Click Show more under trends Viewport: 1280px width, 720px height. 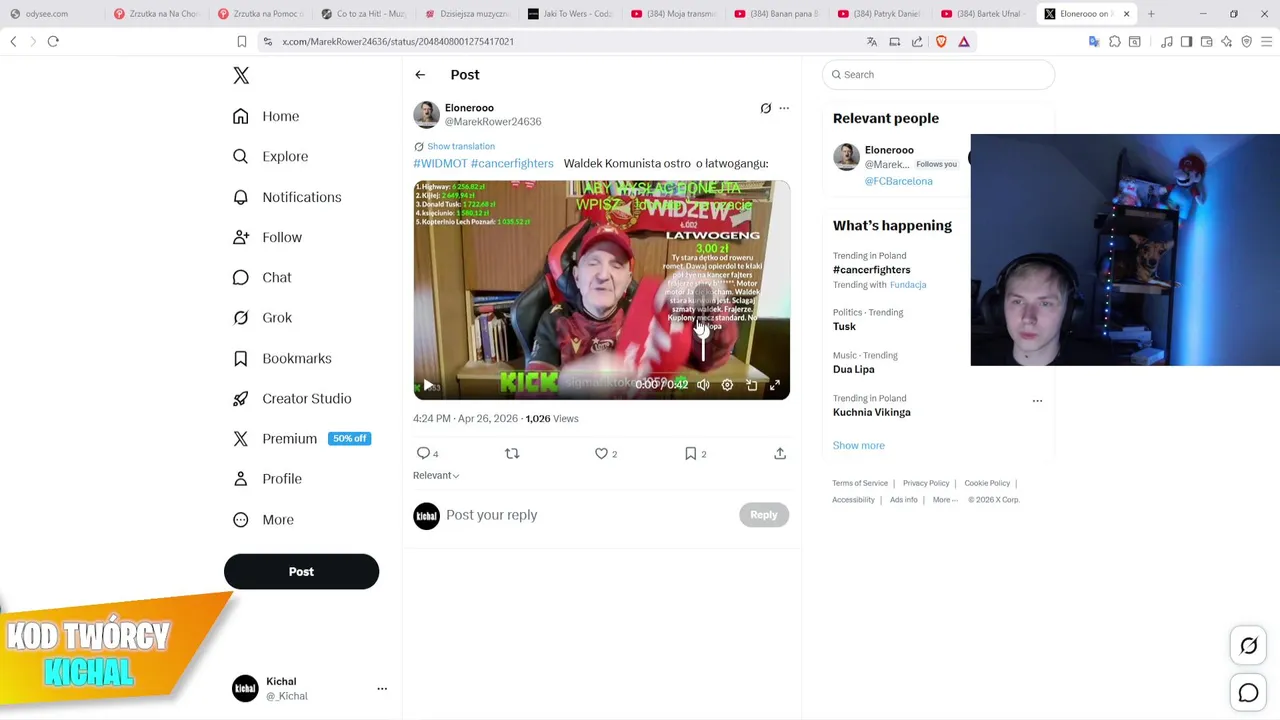pos(859,446)
